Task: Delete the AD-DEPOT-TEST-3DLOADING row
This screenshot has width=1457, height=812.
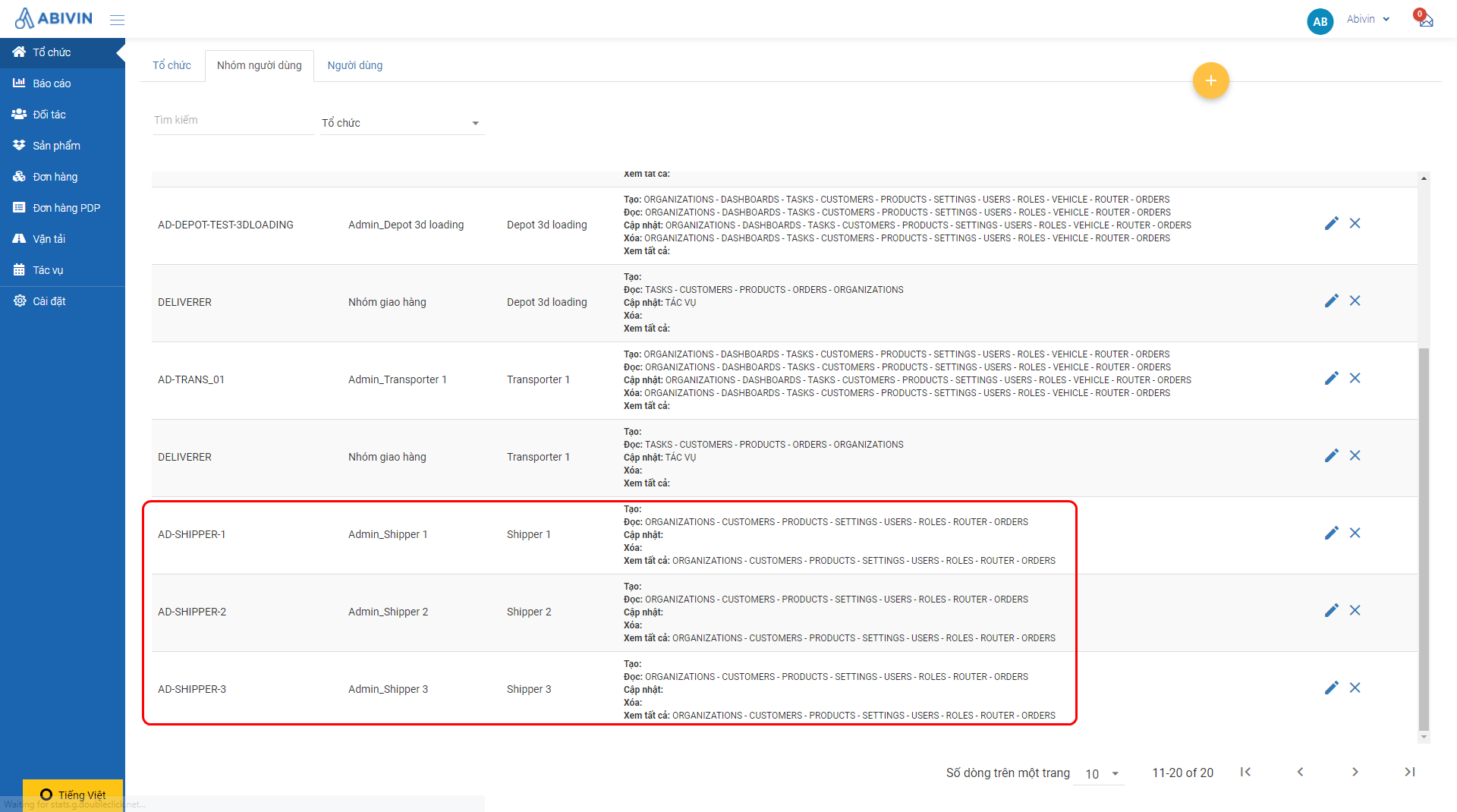Action: [x=1355, y=224]
